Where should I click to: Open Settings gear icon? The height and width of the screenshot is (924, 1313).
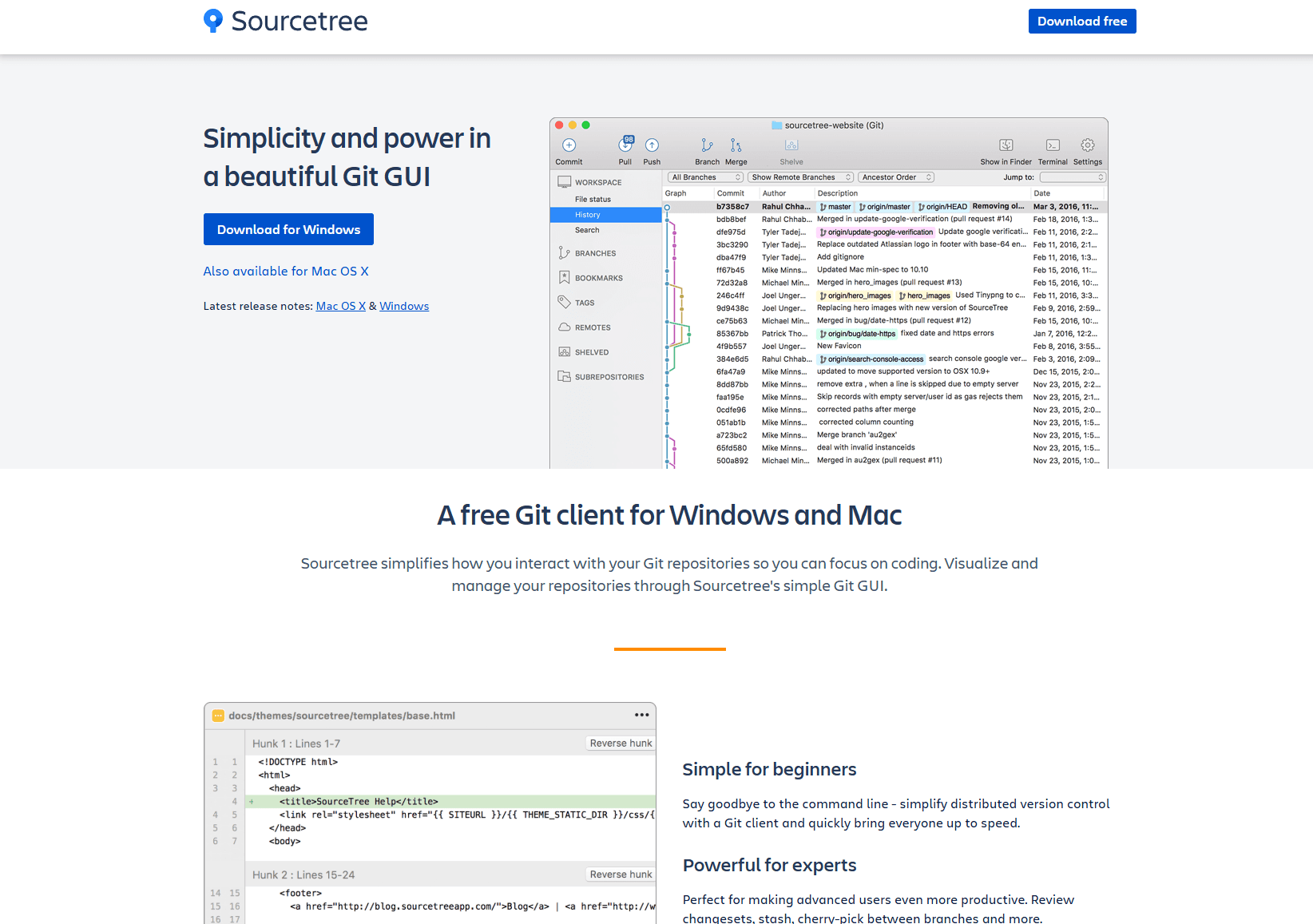click(x=1088, y=145)
